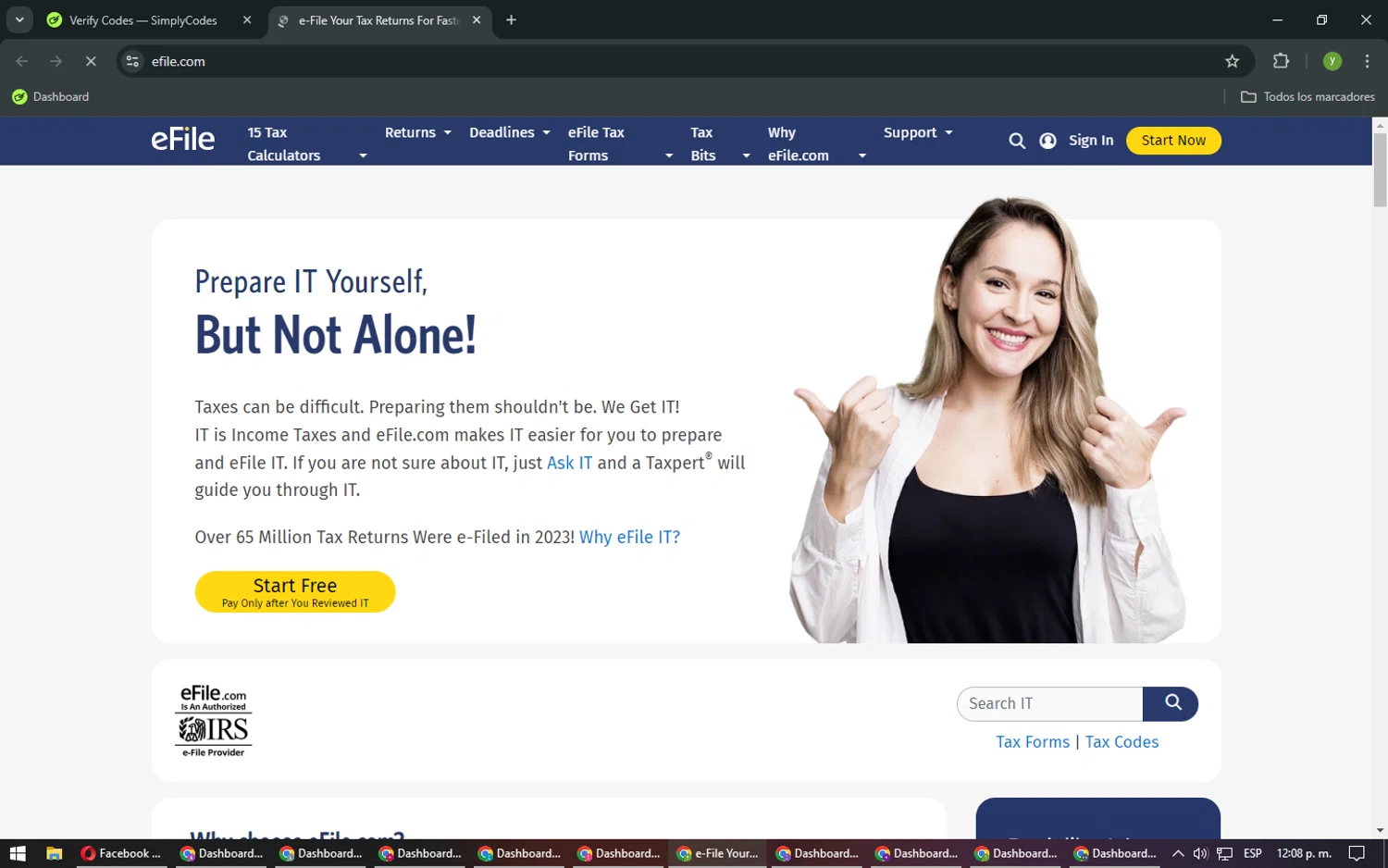The image size is (1388, 868).
Task: Open network settings from the tray
Action: tap(1224, 853)
